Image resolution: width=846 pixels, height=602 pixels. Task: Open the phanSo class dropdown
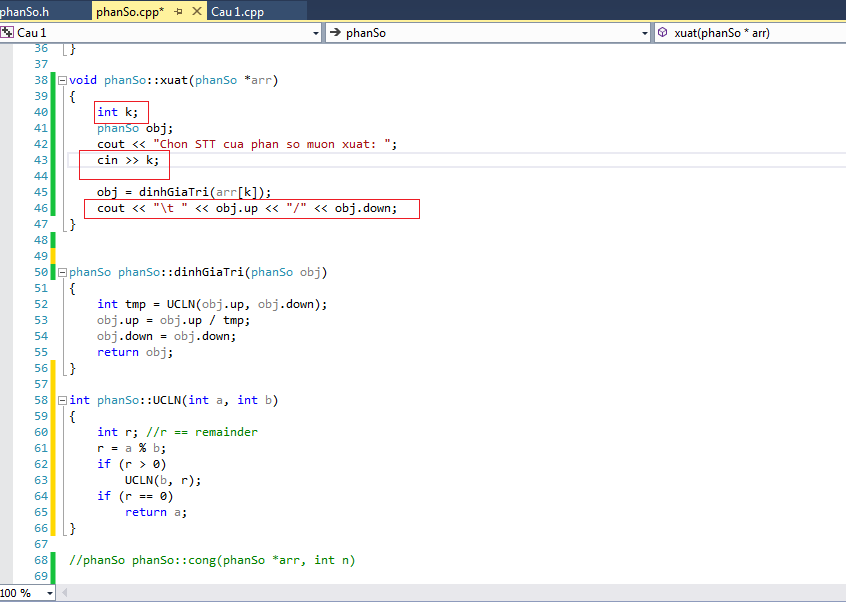tap(644, 33)
